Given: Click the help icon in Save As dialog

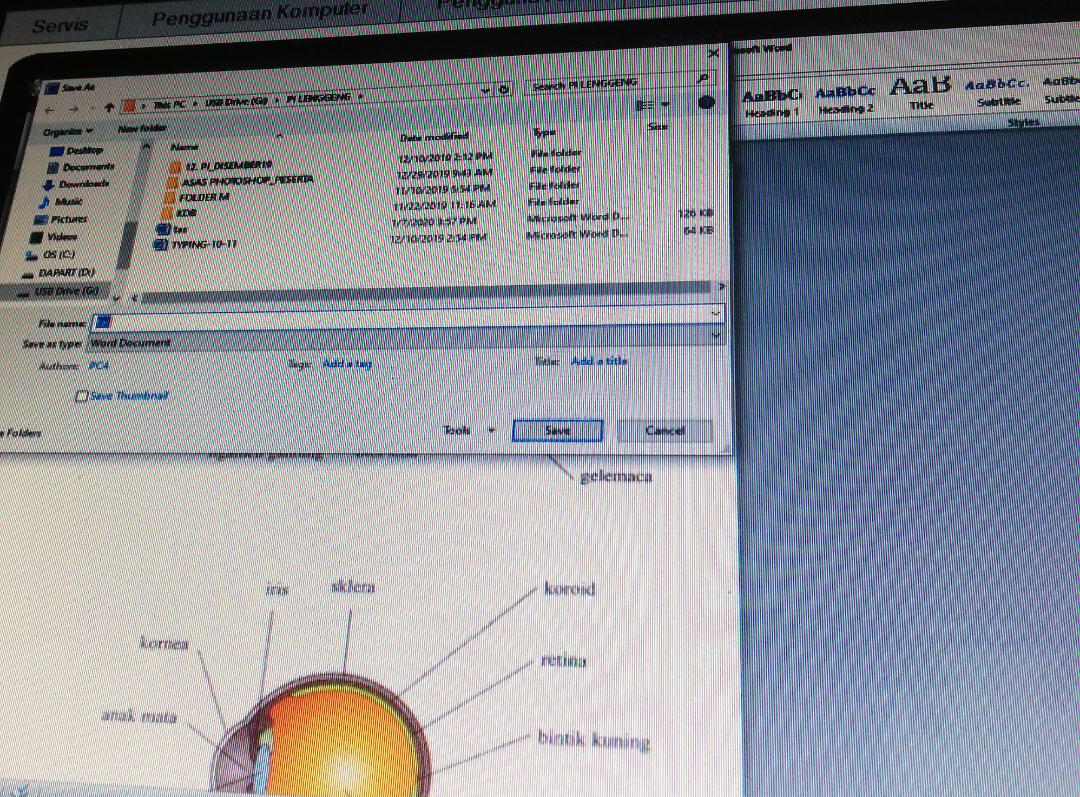Looking at the screenshot, I should (706, 103).
